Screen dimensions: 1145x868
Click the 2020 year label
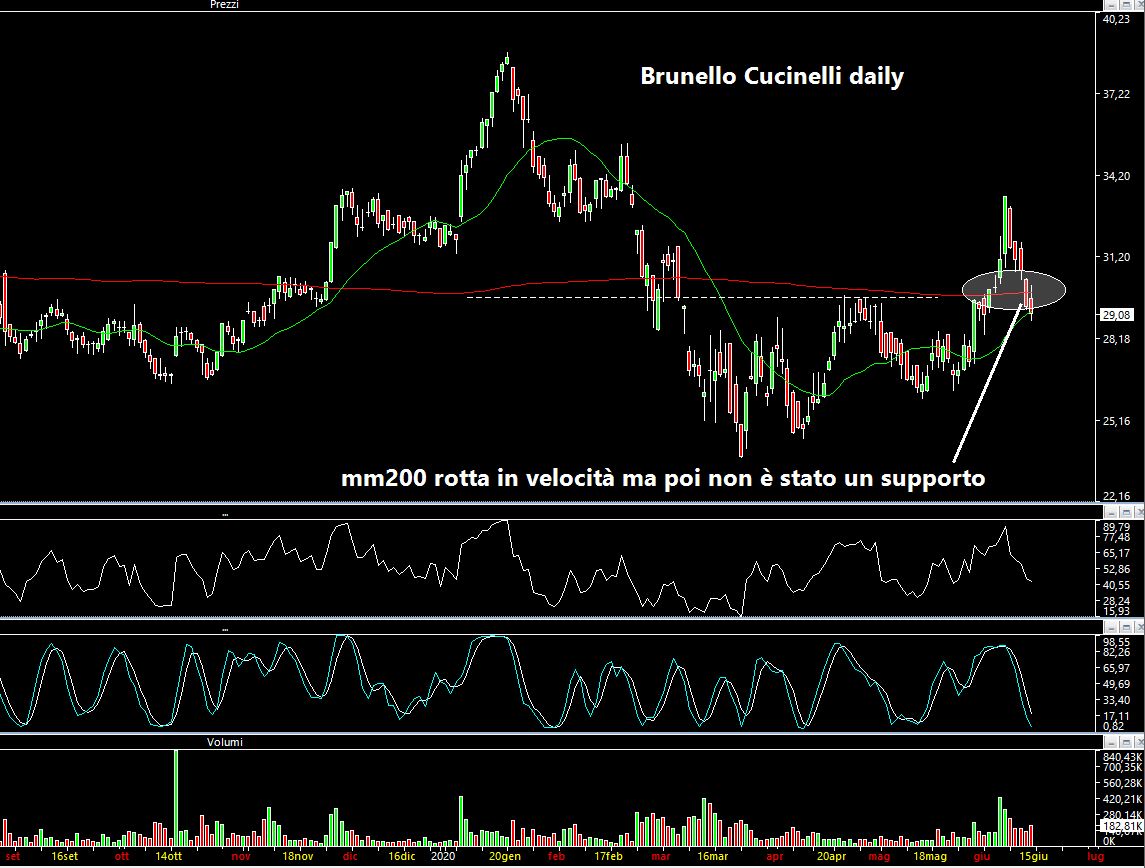tap(443, 856)
